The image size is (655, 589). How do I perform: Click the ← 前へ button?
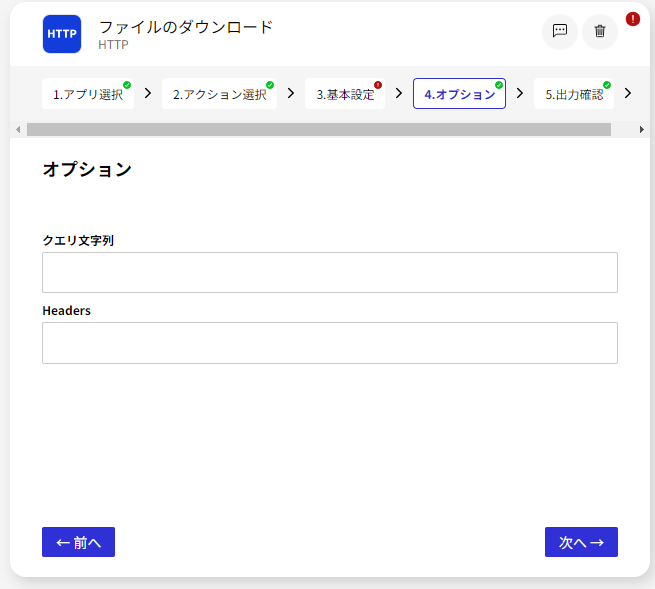(x=79, y=542)
